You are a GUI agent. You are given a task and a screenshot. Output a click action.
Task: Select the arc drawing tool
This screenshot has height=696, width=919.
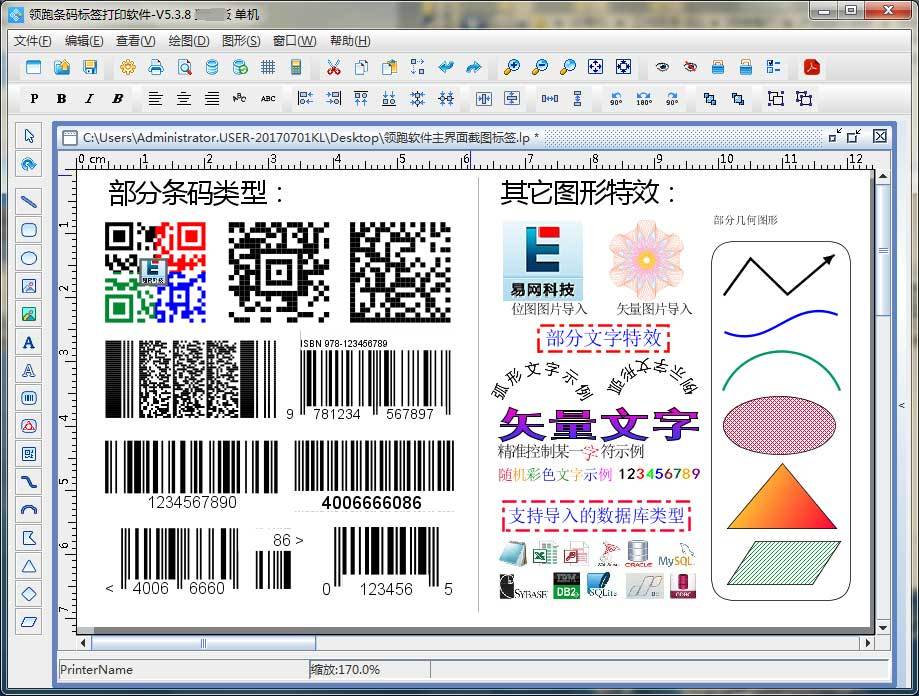click(x=29, y=510)
